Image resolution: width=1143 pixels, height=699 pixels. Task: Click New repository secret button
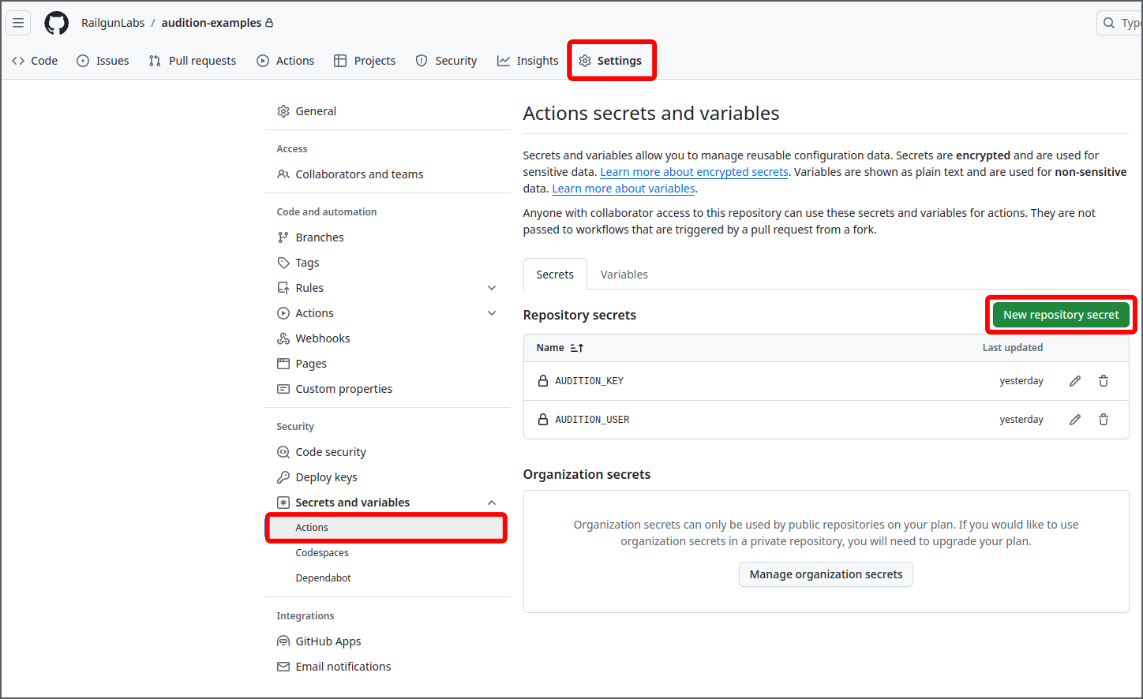coord(1060,315)
